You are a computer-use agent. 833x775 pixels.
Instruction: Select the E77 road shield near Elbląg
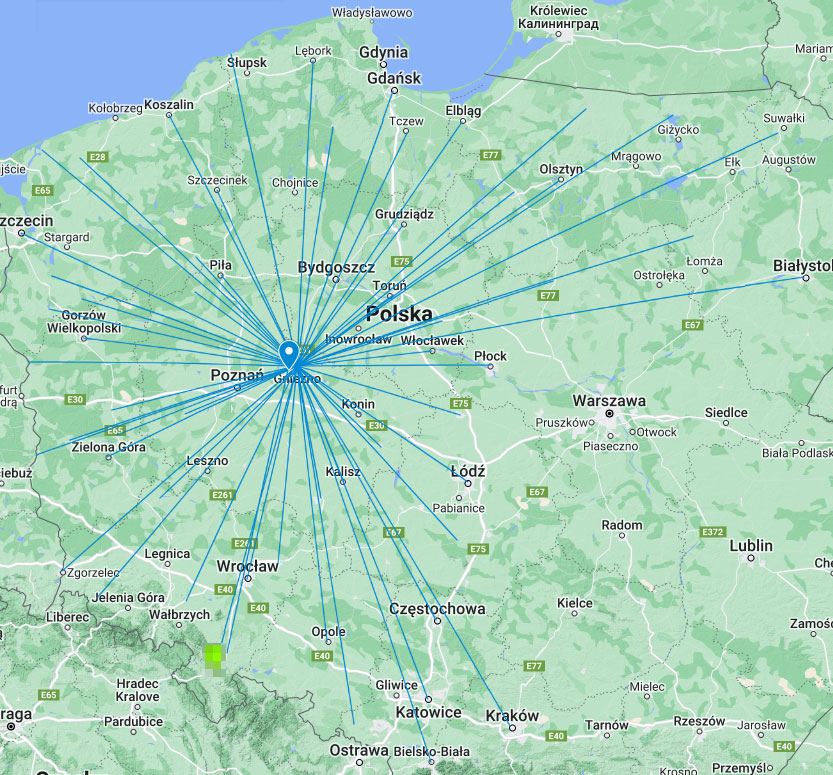(x=490, y=155)
